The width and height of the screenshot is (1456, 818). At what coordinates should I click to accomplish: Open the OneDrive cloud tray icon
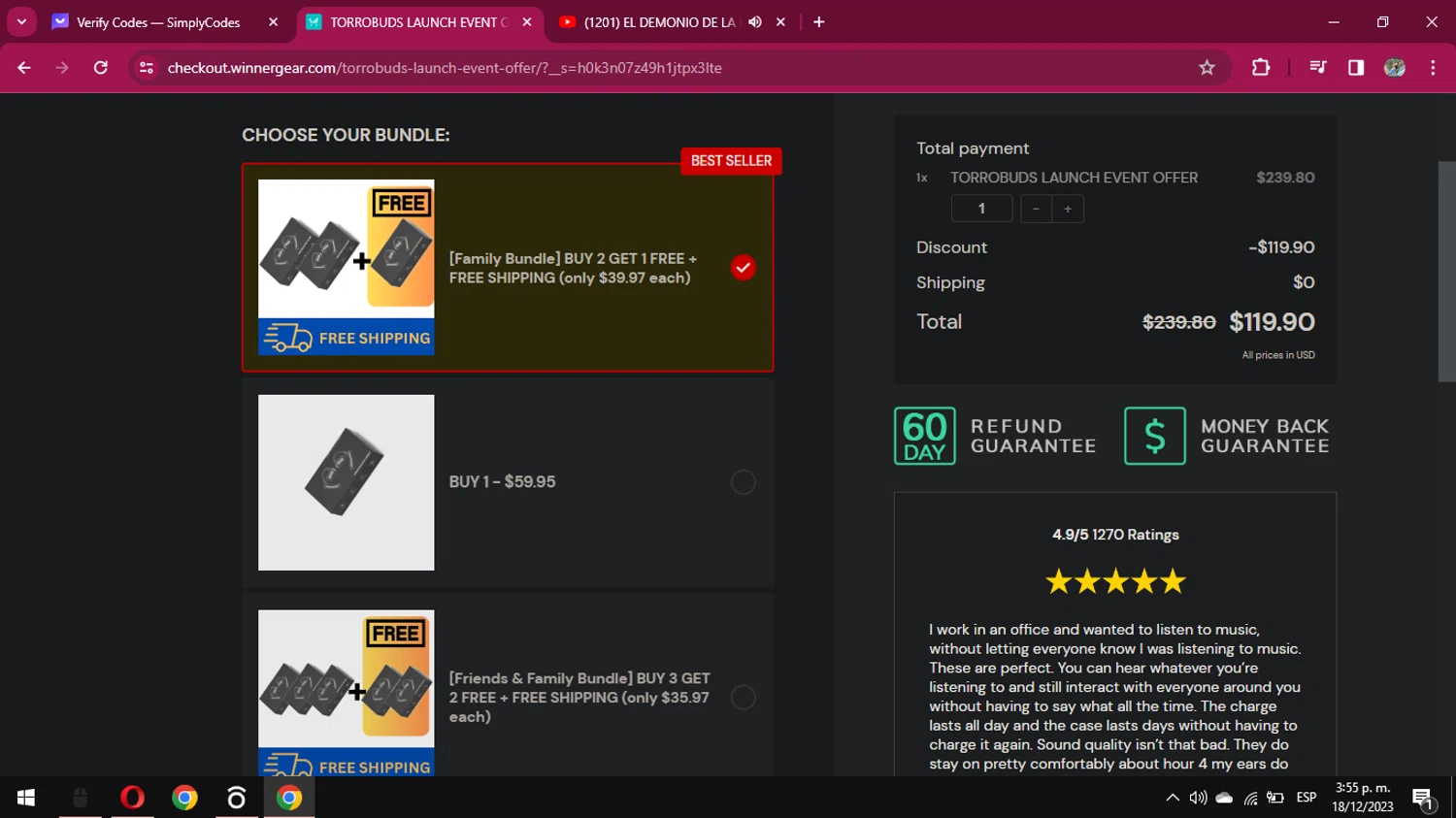tap(1224, 798)
